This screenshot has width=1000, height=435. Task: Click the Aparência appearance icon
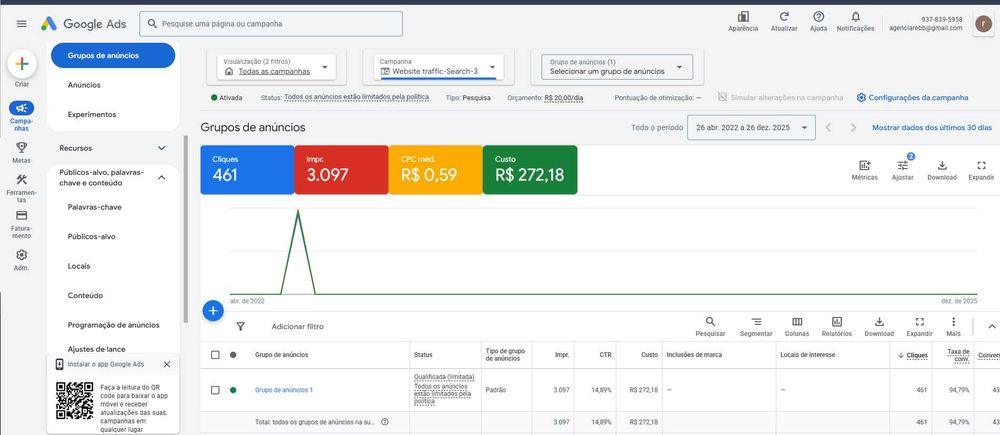pos(742,17)
